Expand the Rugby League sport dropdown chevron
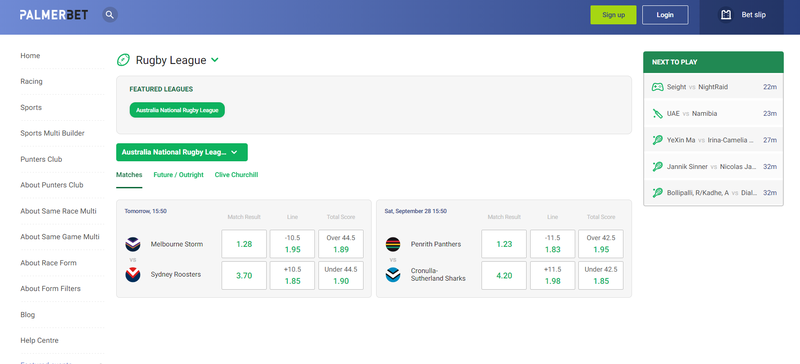800x364 pixels. (215, 60)
